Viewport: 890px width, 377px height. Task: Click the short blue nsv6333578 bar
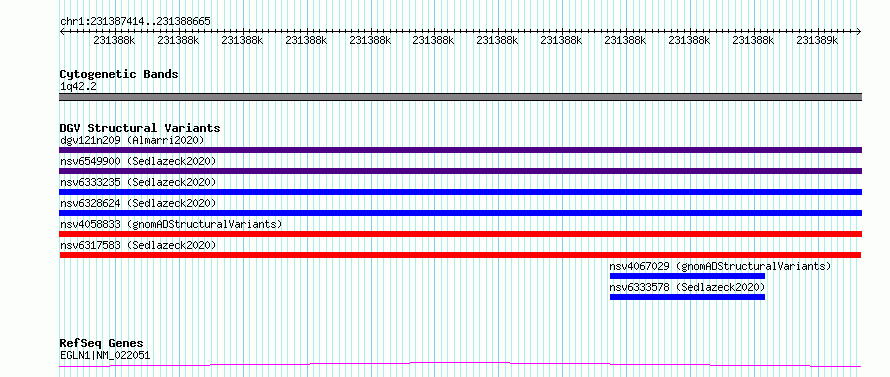pyautogui.click(x=687, y=297)
